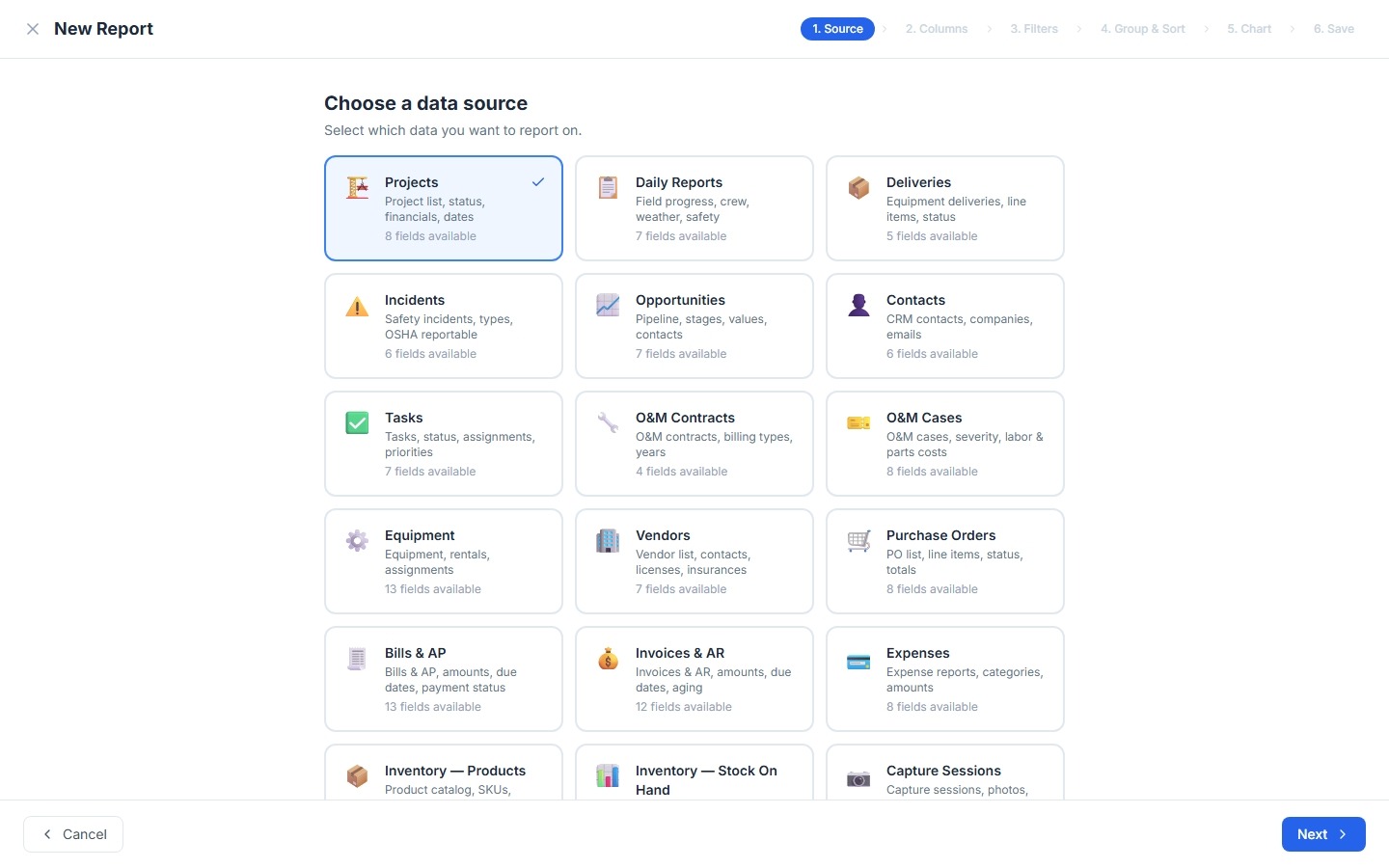
Task: Click the Next button
Action: click(1323, 834)
